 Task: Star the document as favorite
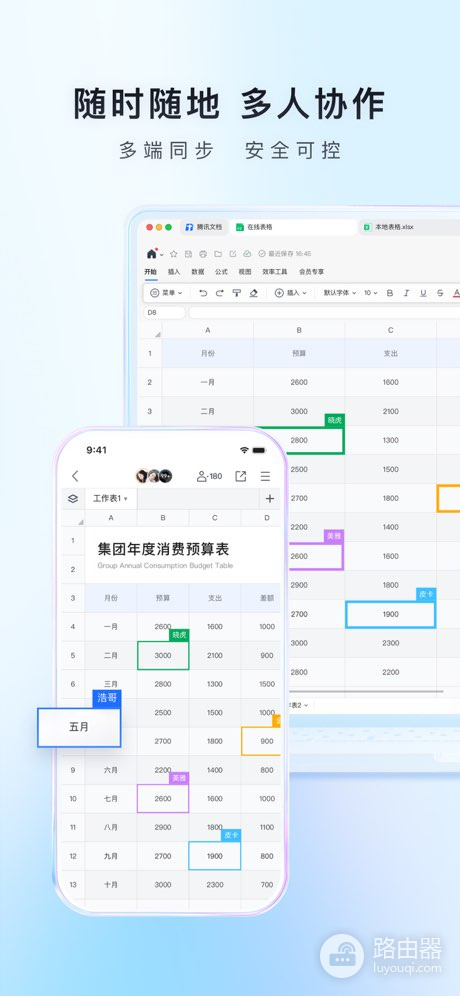point(173,254)
